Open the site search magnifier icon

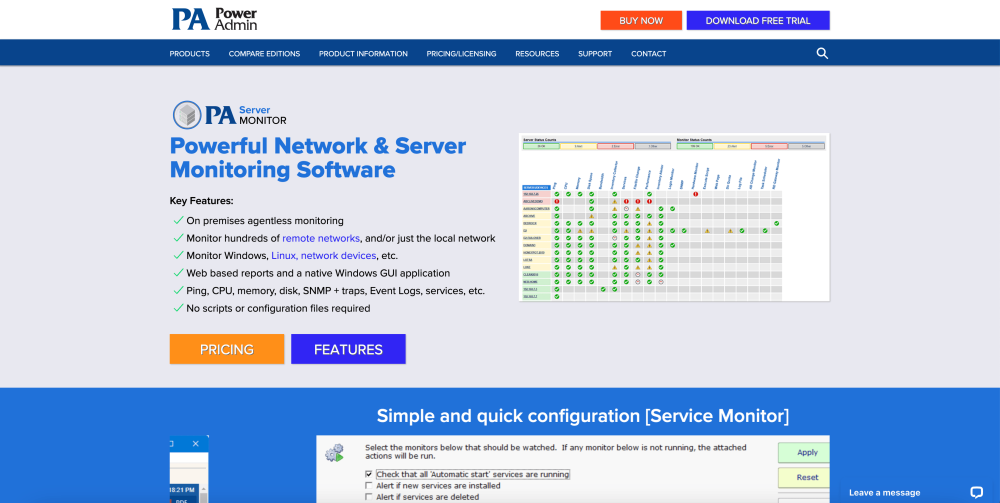822,53
